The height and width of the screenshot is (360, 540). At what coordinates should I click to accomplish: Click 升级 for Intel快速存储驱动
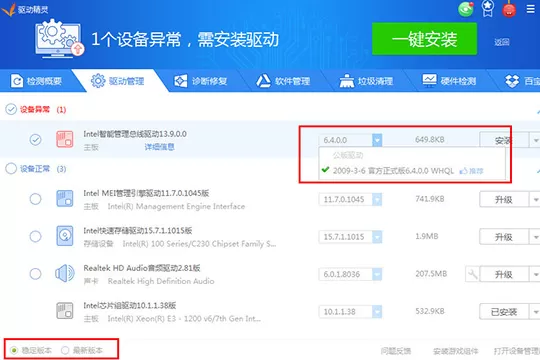point(504,237)
